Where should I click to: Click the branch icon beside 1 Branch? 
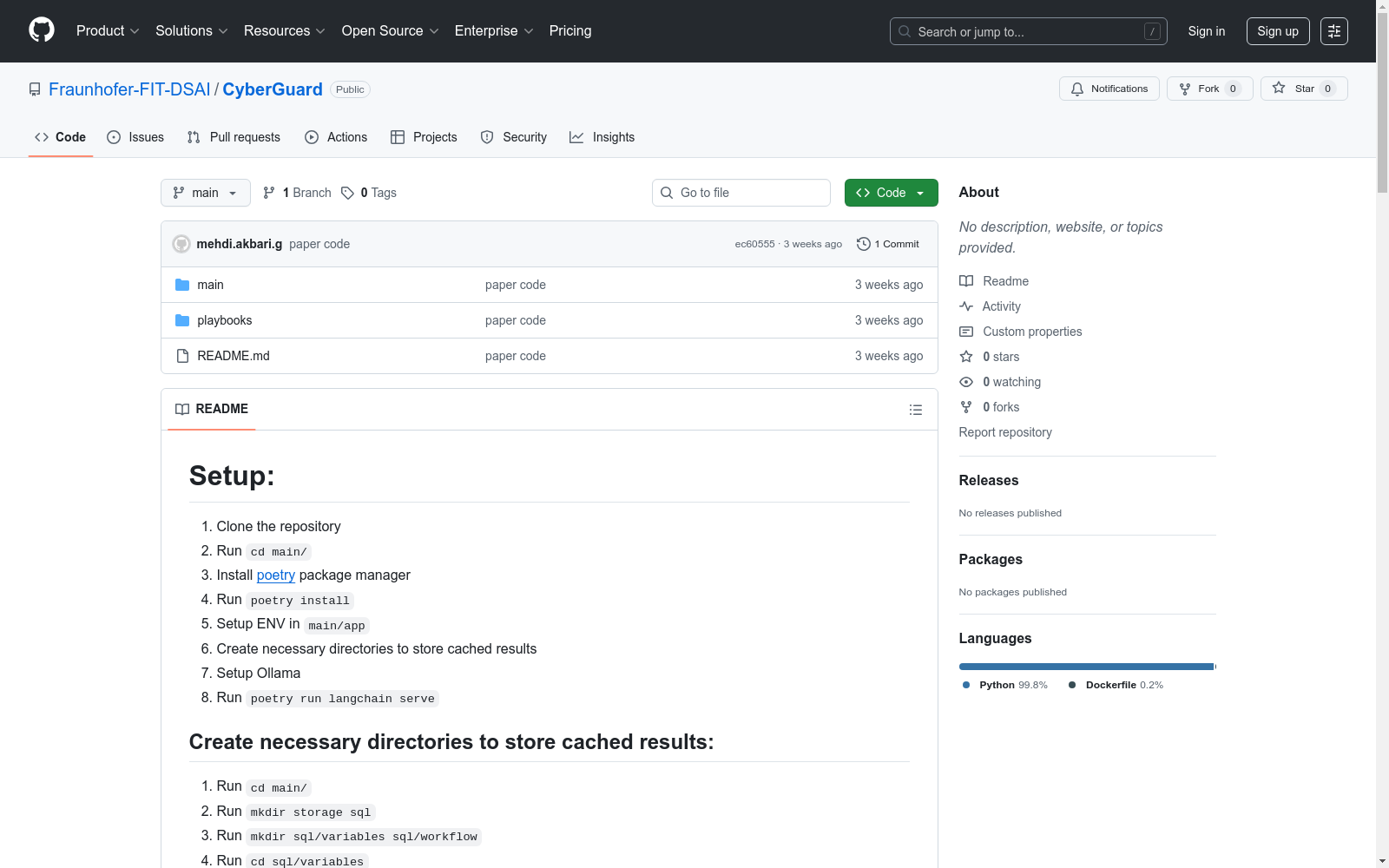(x=269, y=193)
